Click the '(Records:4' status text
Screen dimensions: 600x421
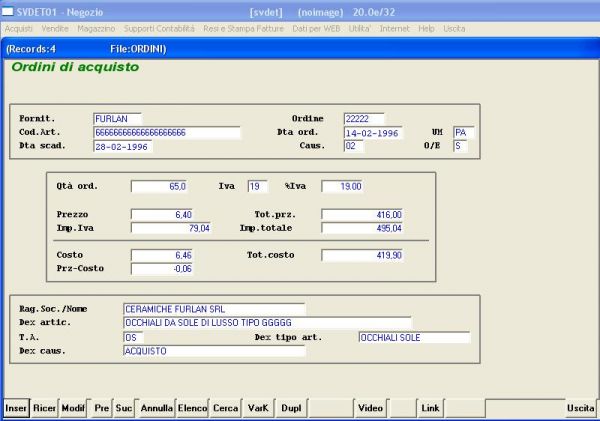point(31,49)
